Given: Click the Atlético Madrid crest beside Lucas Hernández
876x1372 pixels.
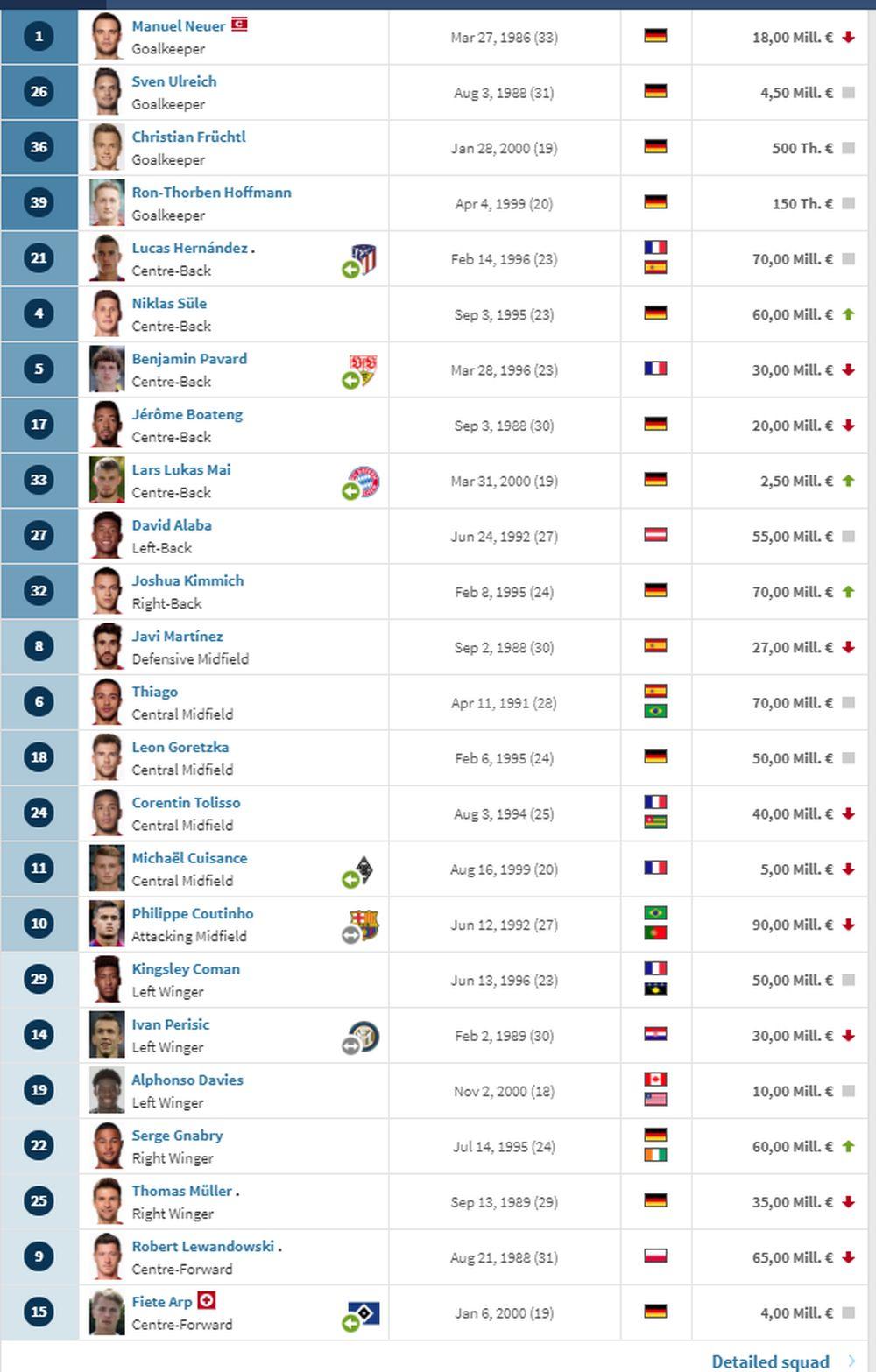Looking at the screenshot, I should click(x=364, y=257).
